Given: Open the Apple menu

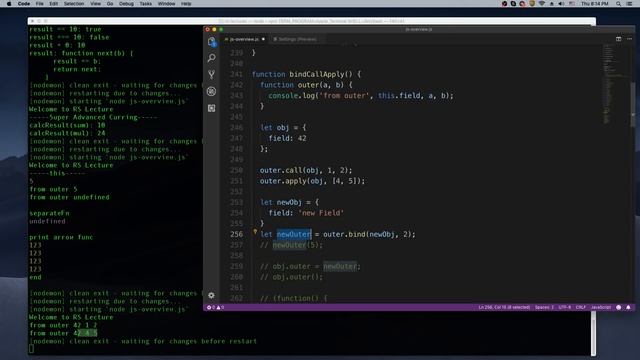Looking at the screenshot, I should coord(9,4).
